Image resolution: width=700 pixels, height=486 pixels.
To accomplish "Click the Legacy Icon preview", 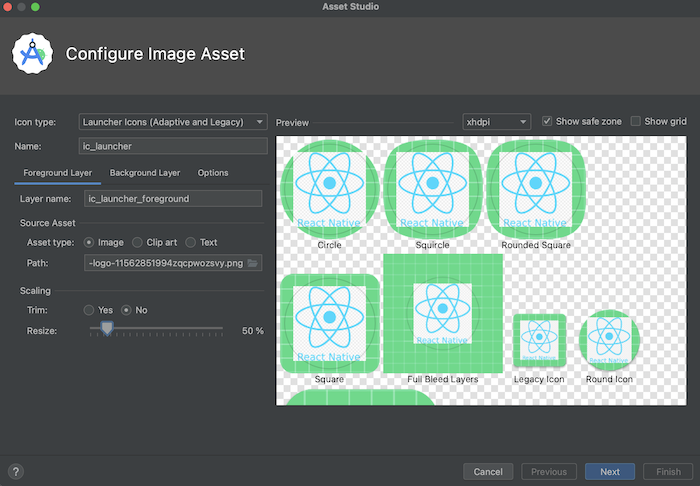I will coord(539,341).
